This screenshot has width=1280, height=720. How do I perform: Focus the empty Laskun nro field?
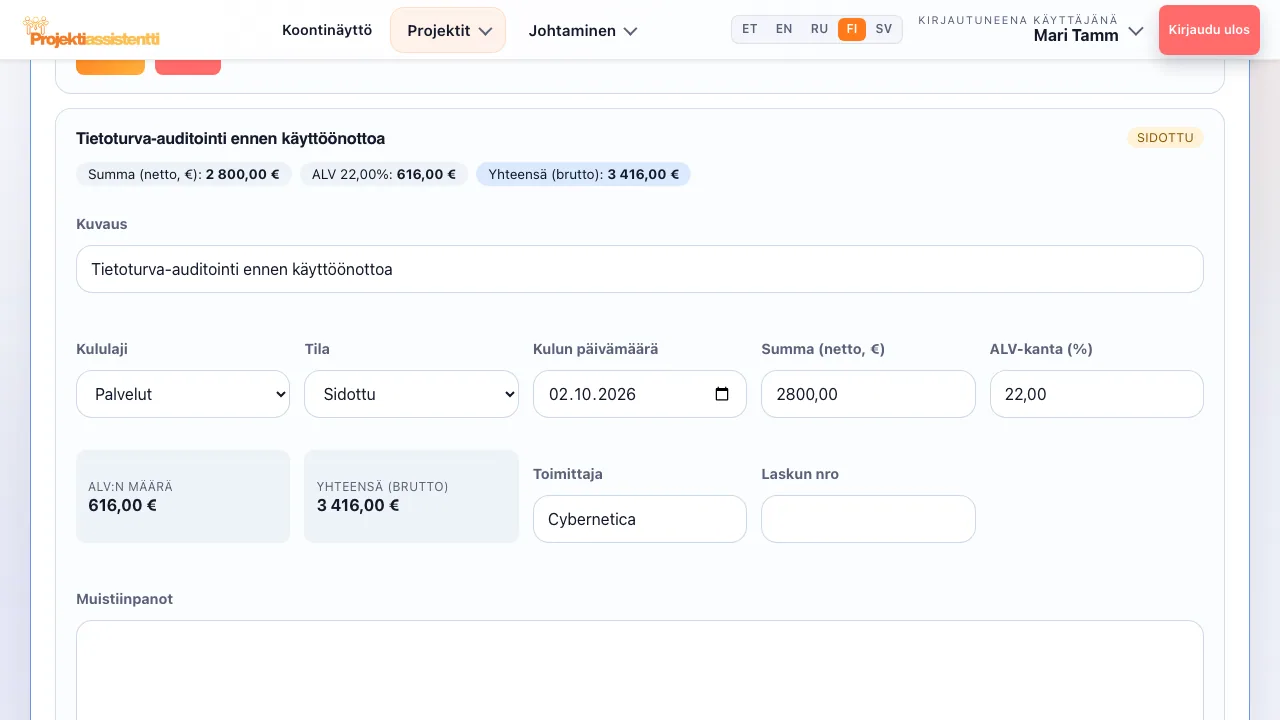click(x=868, y=519)
